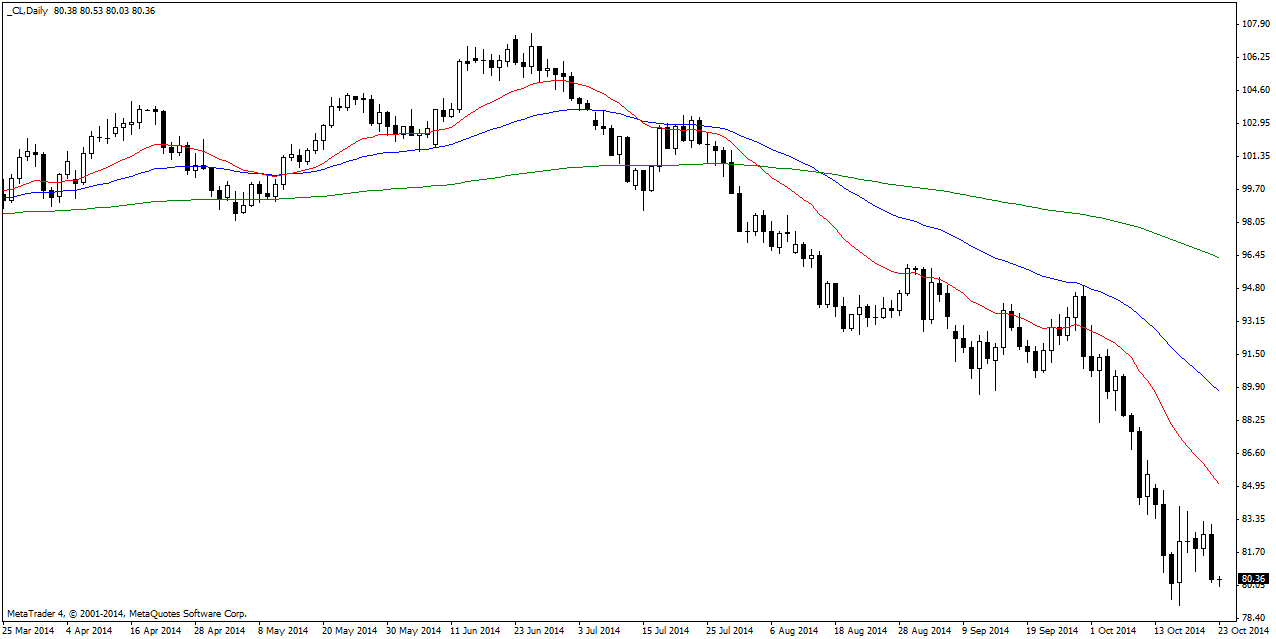Click the right end of the blue moving average
Screen dimensions: 1276x639
tap(1218, 390)
